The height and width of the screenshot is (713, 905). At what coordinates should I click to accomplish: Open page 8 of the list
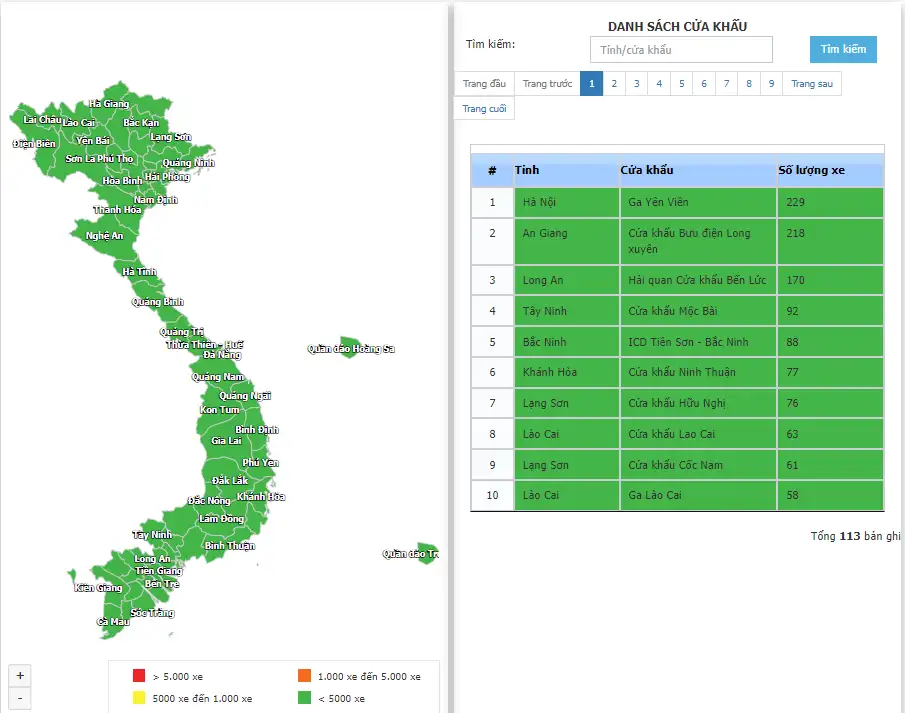coord(749,84)
